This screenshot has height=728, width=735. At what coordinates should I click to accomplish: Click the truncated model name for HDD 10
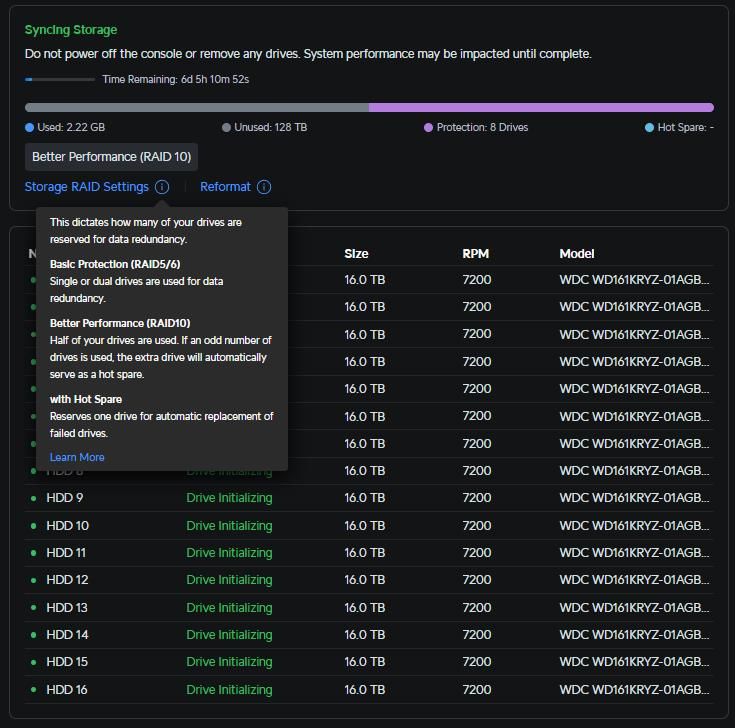634,526
